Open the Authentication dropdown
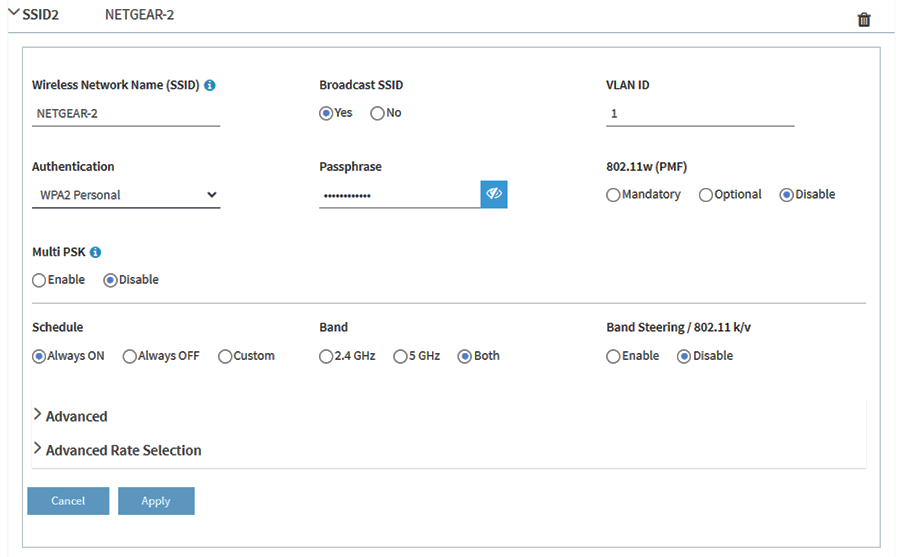 point(125,195)
